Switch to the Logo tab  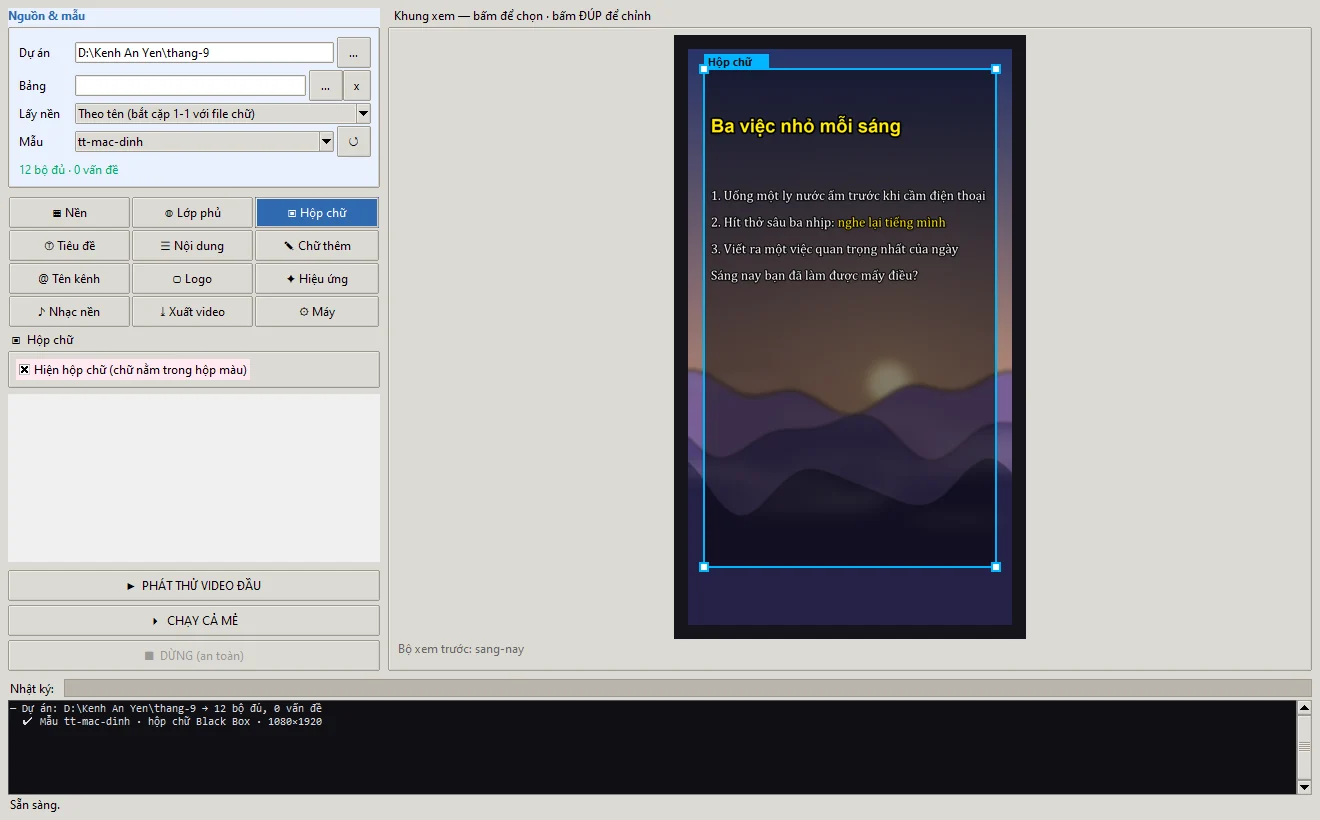pos(193,279)
